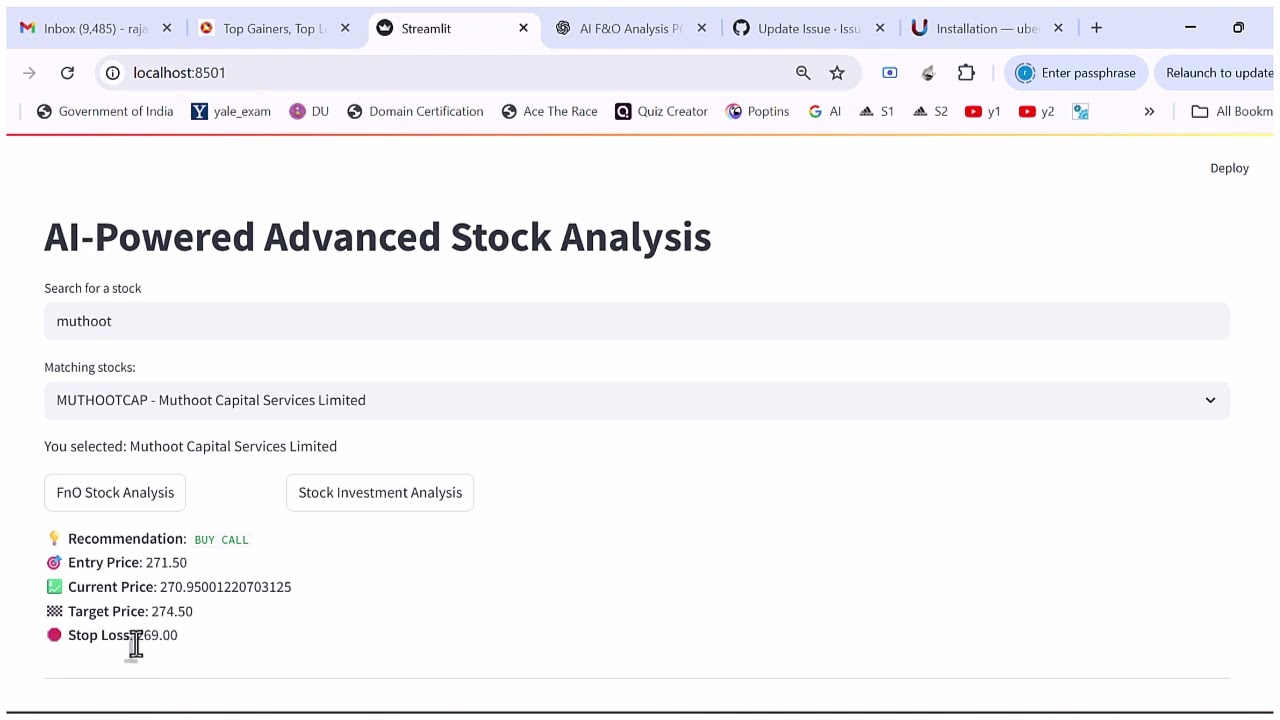Click Enter passphrase profile button
The image size is (1280, 720).
pos(1076,73)
